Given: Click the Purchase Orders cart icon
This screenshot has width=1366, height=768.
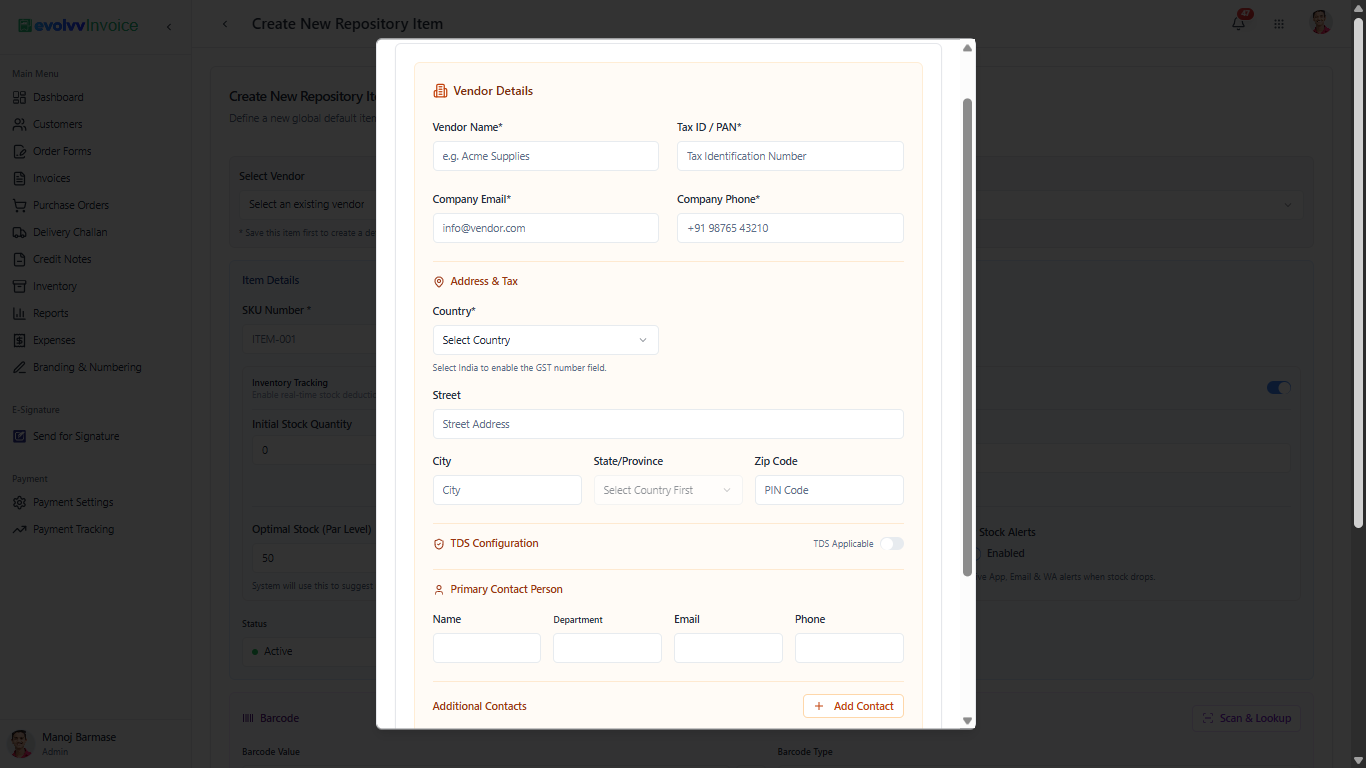Looking at the screenshot, I should [19, 205].
